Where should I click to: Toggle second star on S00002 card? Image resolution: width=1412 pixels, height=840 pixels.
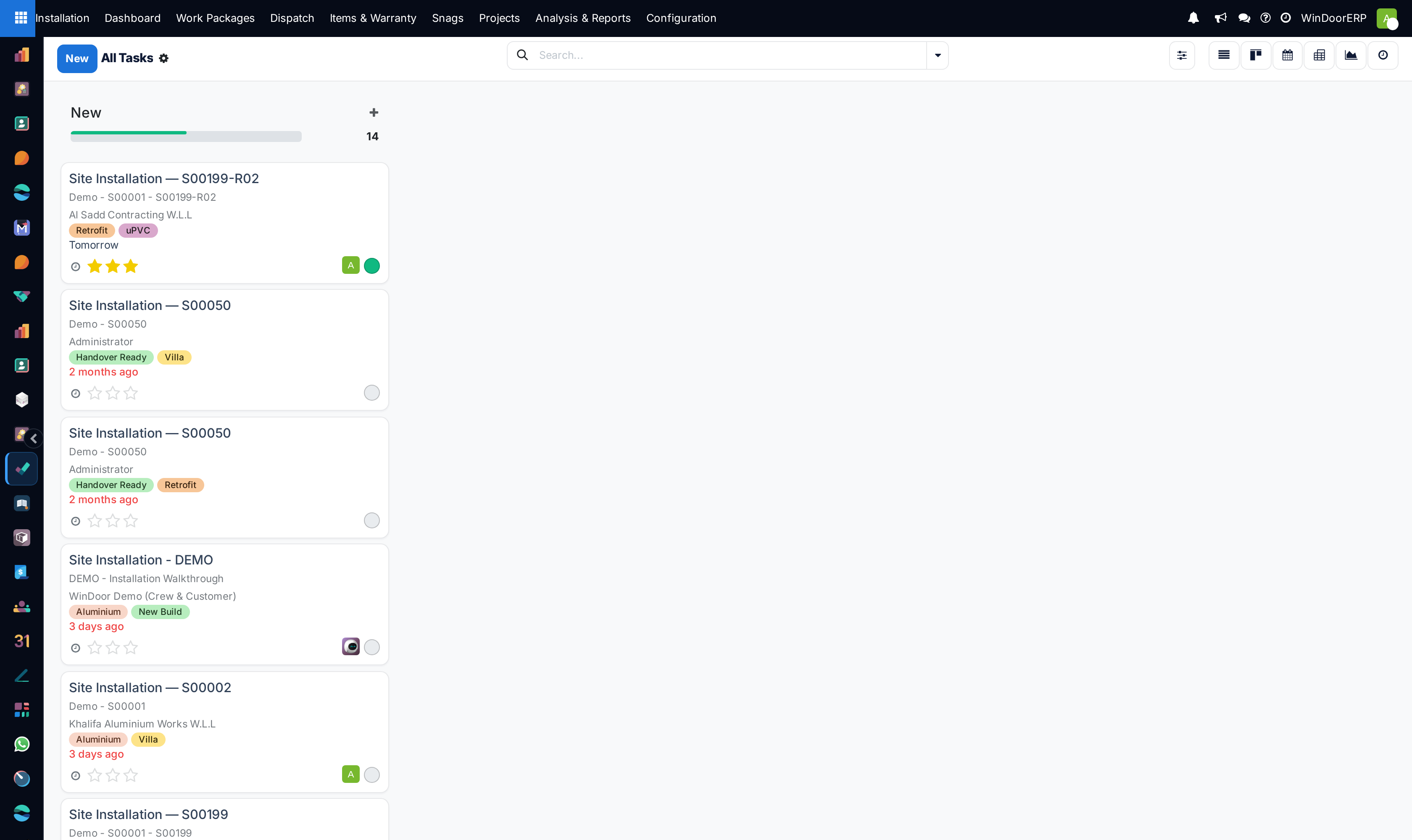113,775
